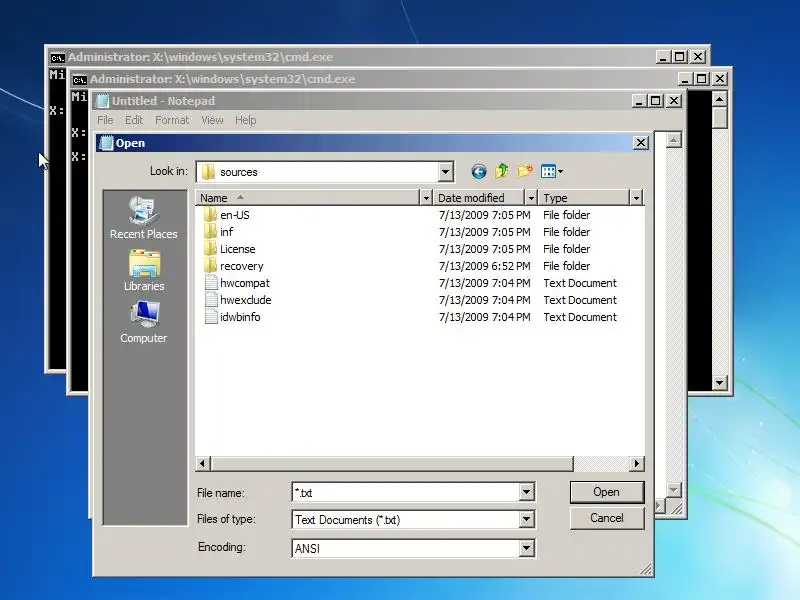Click '7/13/2009 6:52 PM' date of recovery

point(484,266)
